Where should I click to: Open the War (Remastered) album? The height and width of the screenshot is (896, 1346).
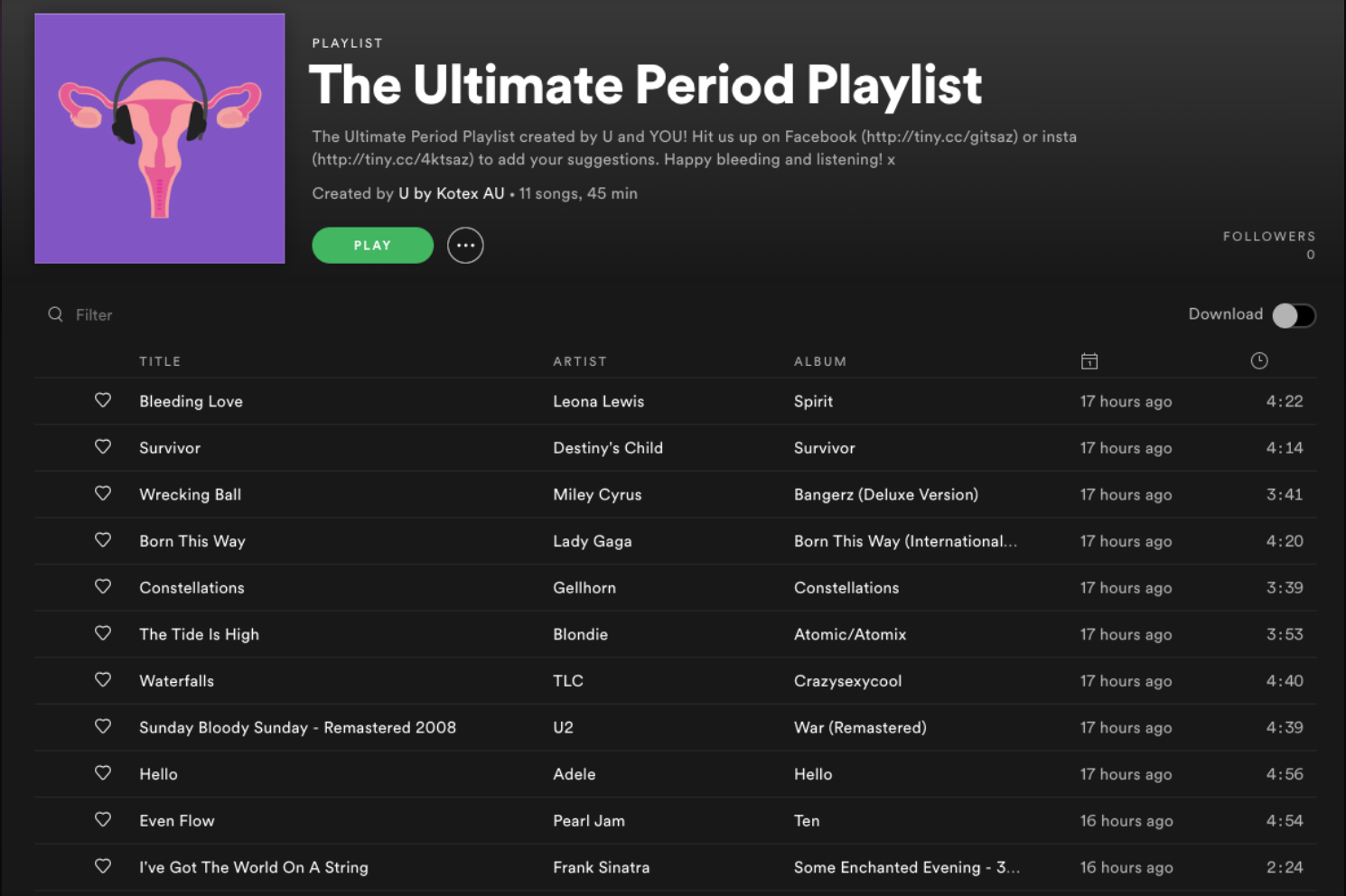(860, 727)
